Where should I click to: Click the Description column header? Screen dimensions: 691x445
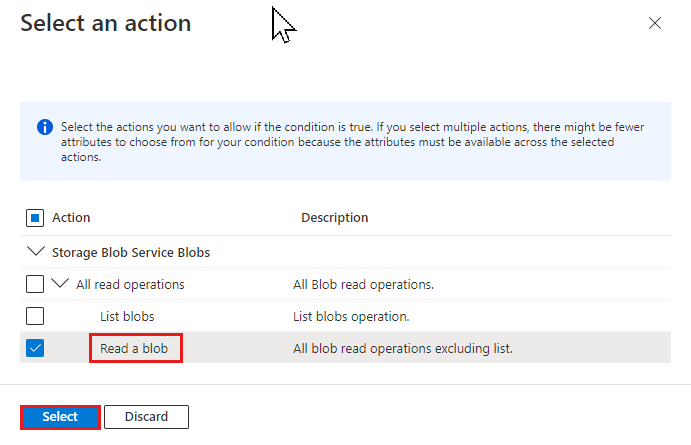pos(334,218)
